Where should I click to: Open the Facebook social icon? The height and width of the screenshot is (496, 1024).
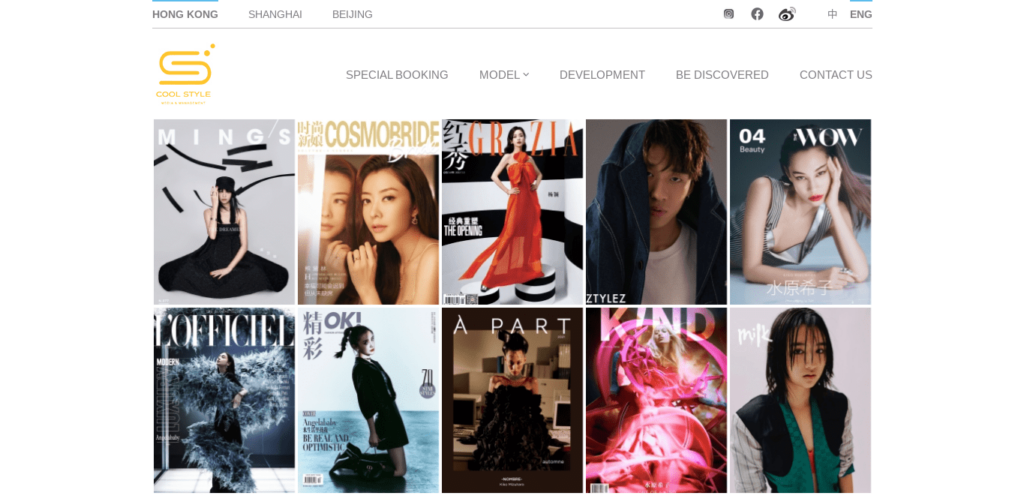[x=757, y=14]
